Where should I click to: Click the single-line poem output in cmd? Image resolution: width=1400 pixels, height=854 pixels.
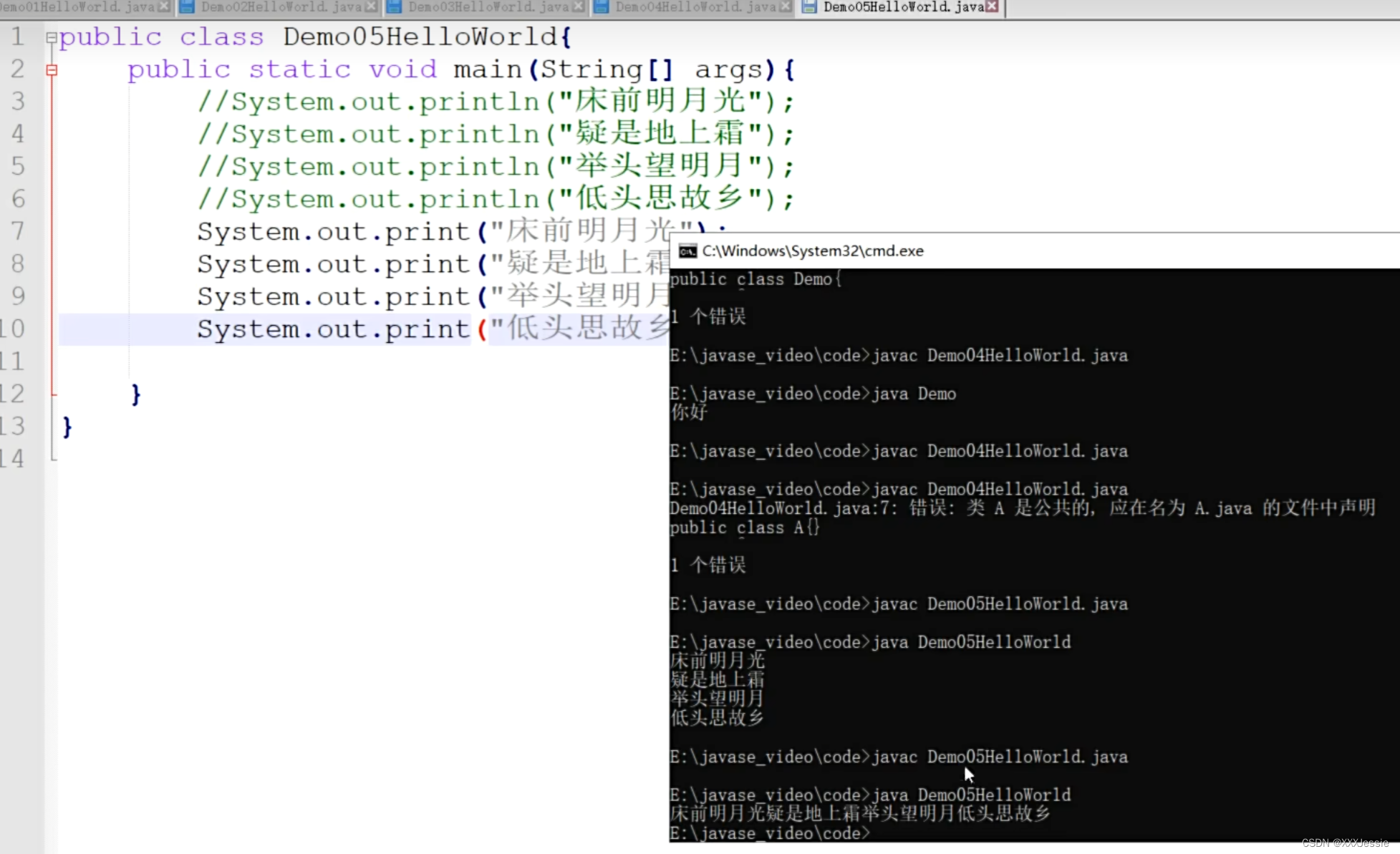pyautogui.click(x=861, y=814)
